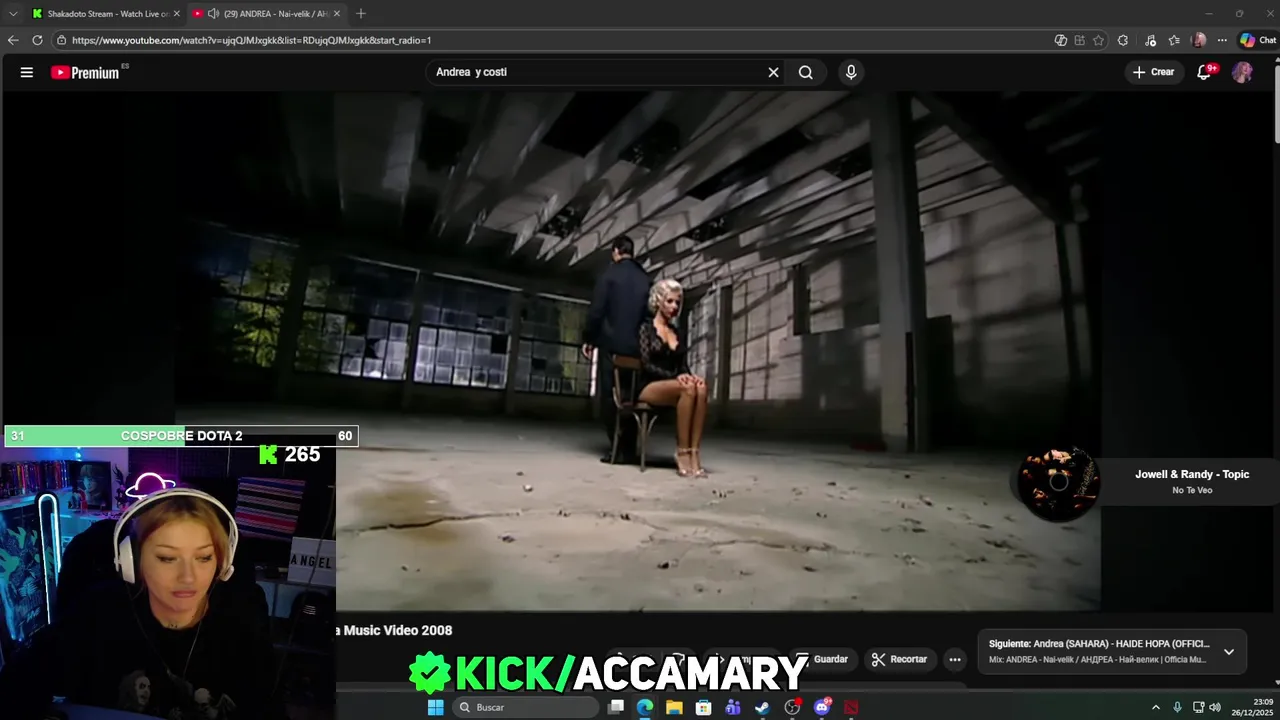This screenshot has width=1280, height=720.
Task: Clear the search box with the X
Action: (773, 72)
